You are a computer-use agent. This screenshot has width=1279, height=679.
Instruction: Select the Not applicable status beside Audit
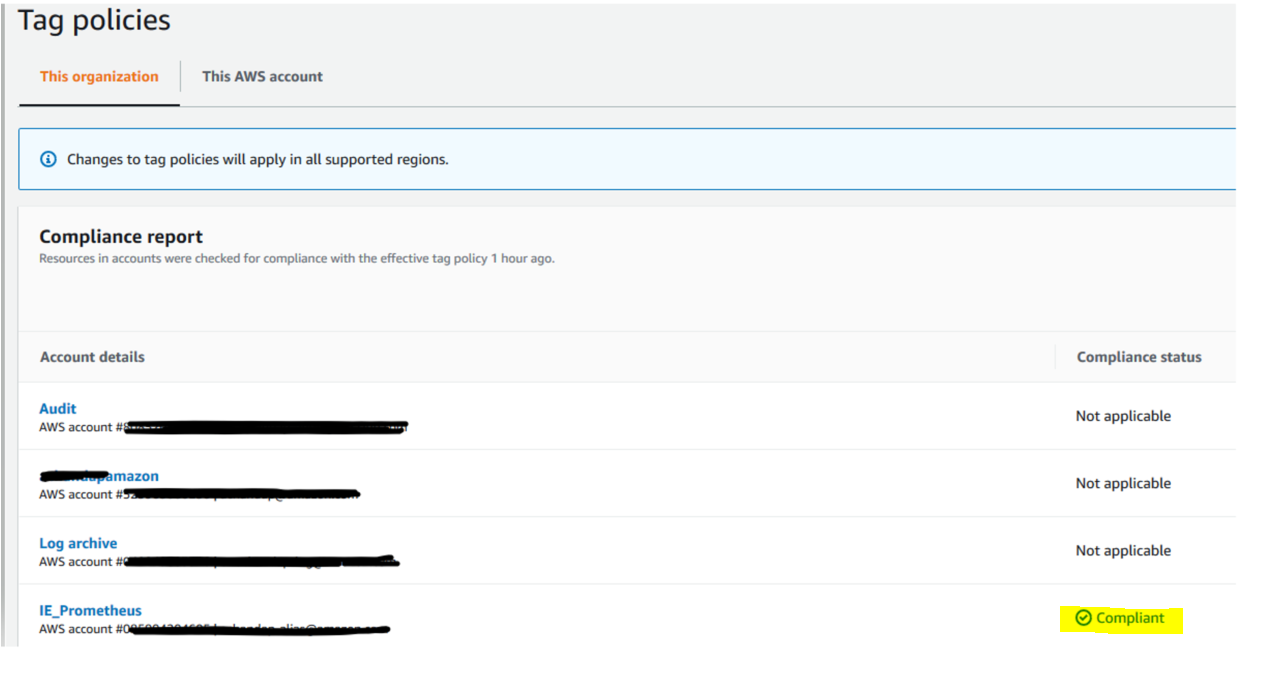(1122, 415)
